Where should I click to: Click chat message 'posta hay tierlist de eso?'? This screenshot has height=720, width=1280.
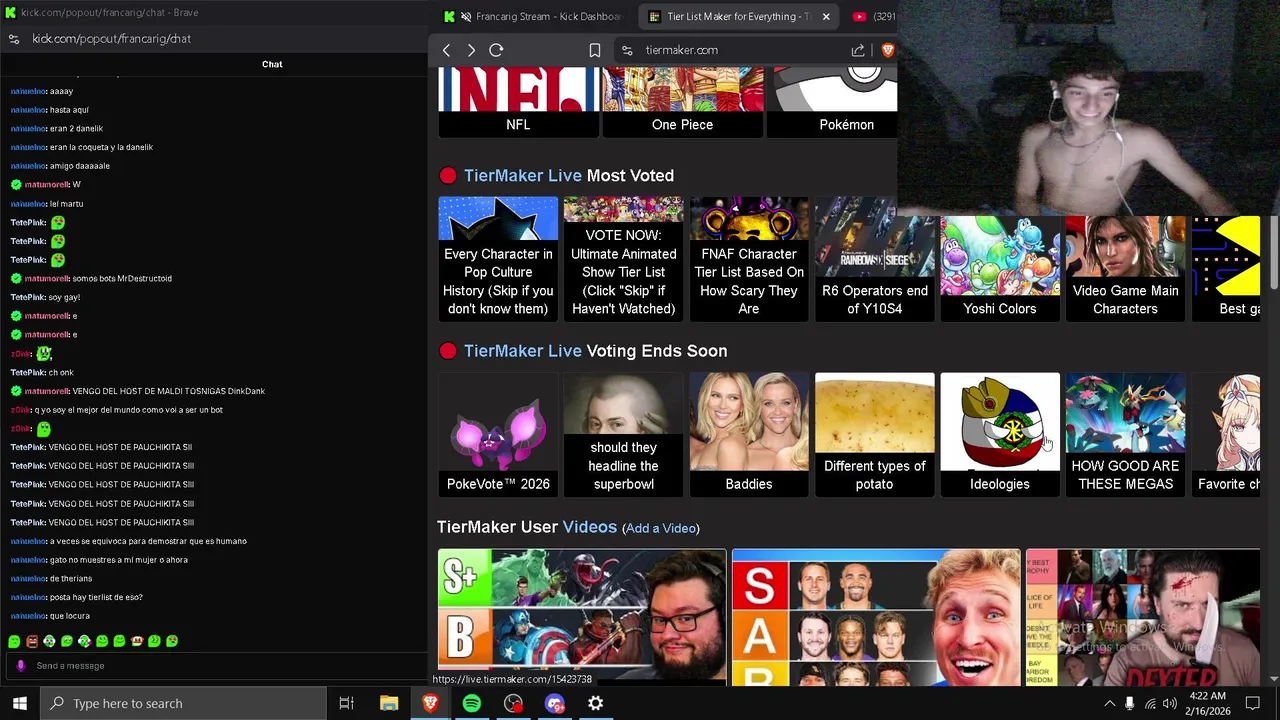point(96,597)
